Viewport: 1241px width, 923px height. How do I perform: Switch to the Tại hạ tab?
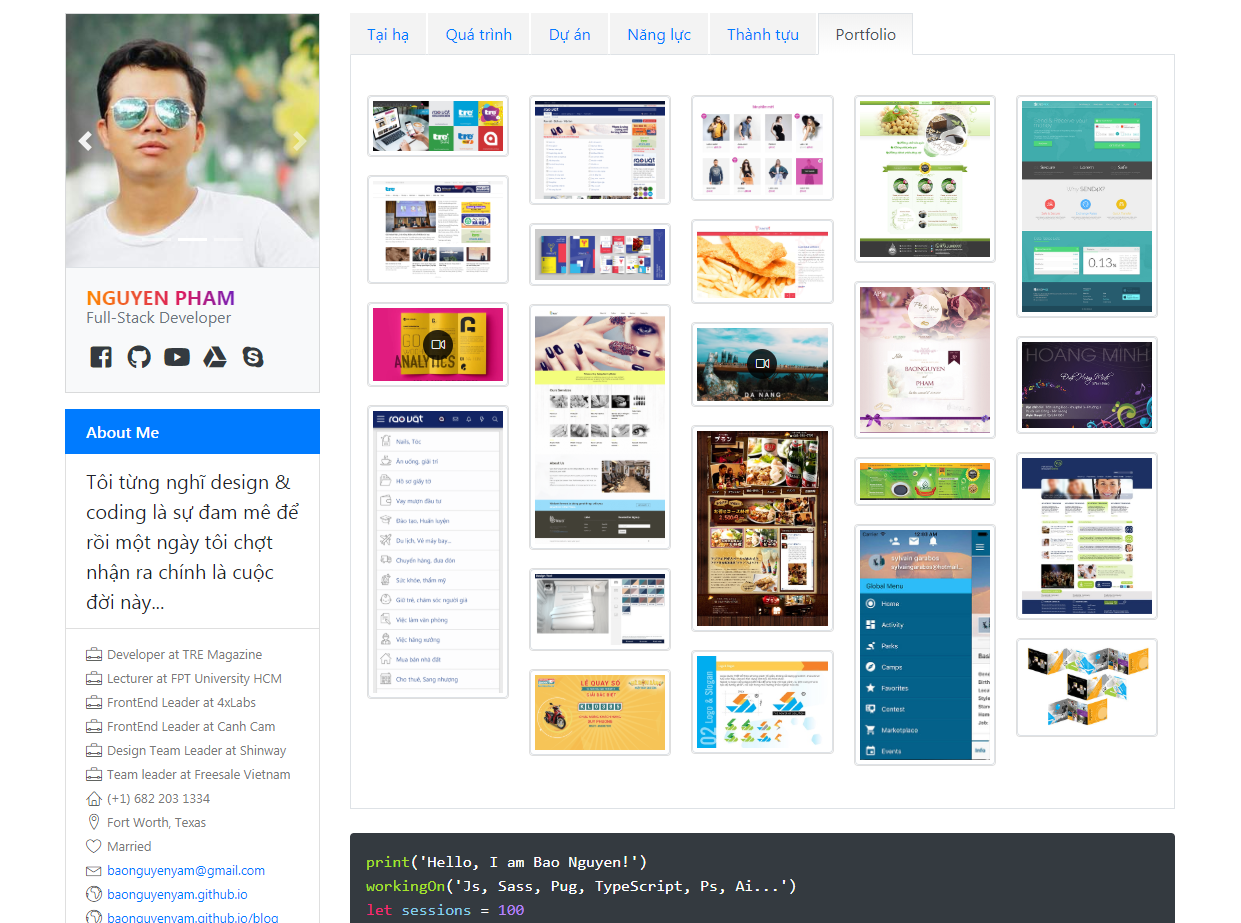click(x=388, y=35)
